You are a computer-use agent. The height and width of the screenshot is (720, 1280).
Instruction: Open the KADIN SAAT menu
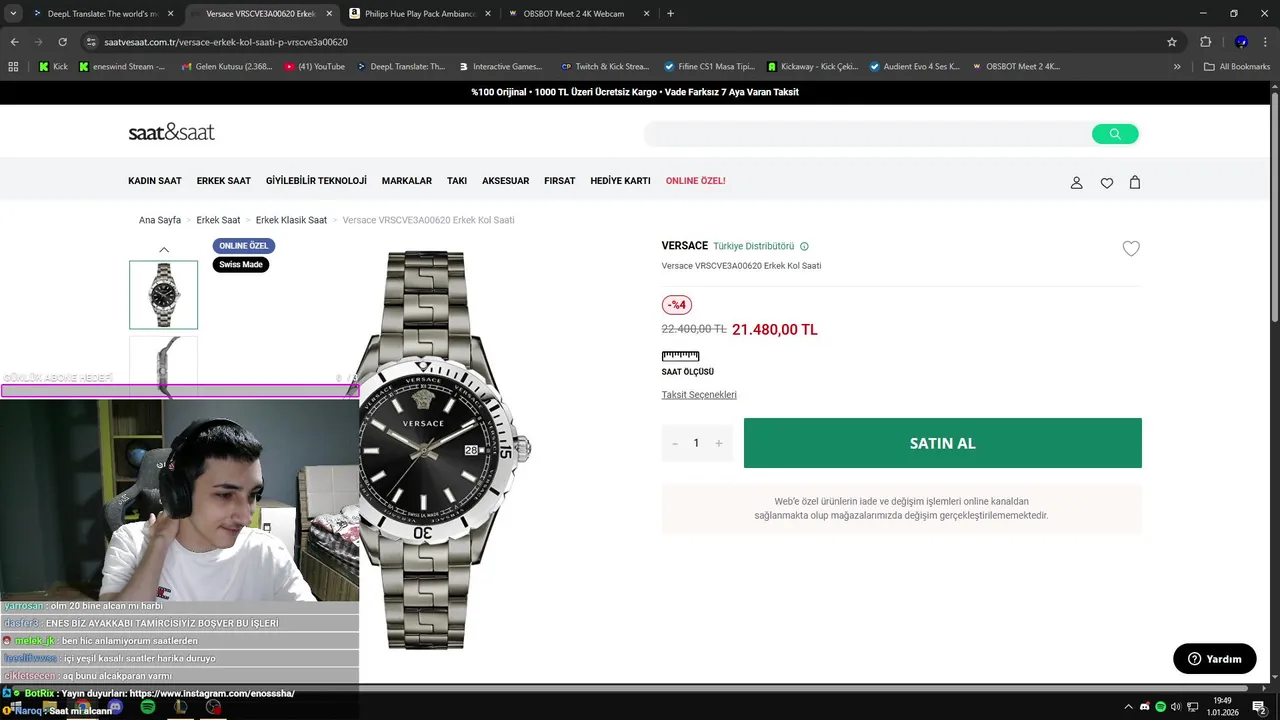click(x=155, y=181)
